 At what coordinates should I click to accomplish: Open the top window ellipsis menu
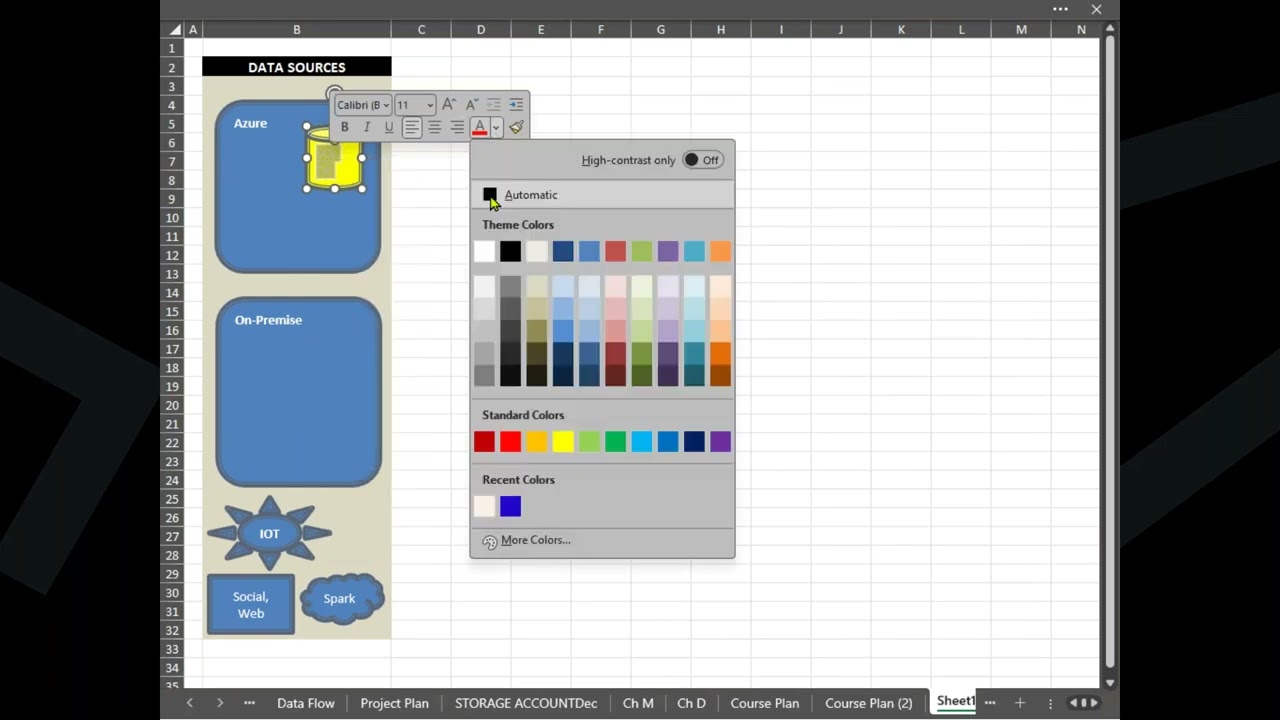[x=1060, y=9]
